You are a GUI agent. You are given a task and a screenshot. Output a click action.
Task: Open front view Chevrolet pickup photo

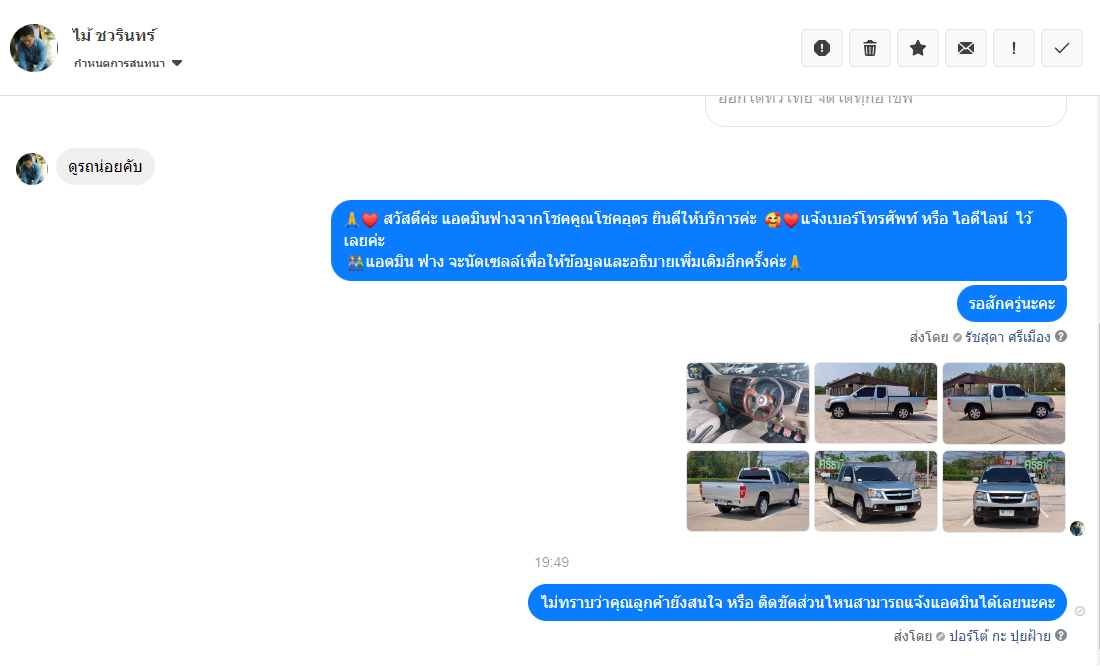(1004, 491)
